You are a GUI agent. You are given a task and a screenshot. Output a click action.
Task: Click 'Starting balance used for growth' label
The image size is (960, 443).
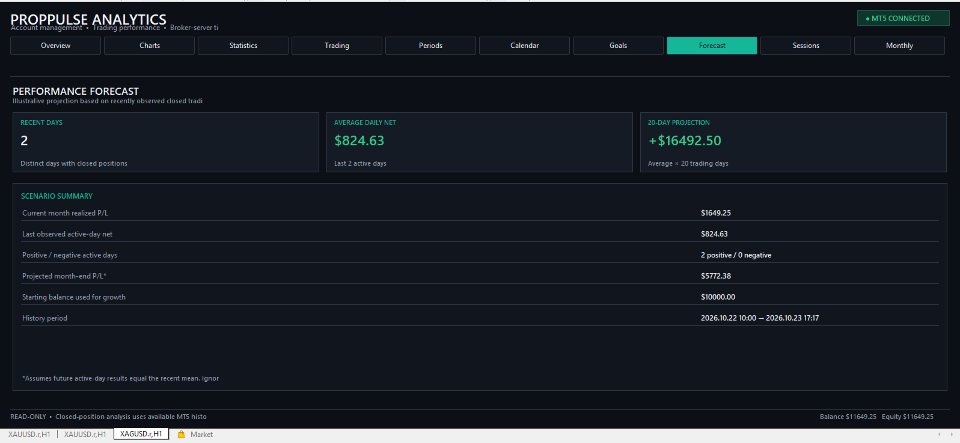[73, 297]
